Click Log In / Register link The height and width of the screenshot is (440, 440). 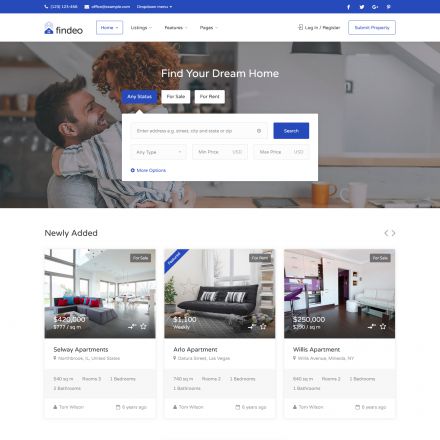[319, 28]
